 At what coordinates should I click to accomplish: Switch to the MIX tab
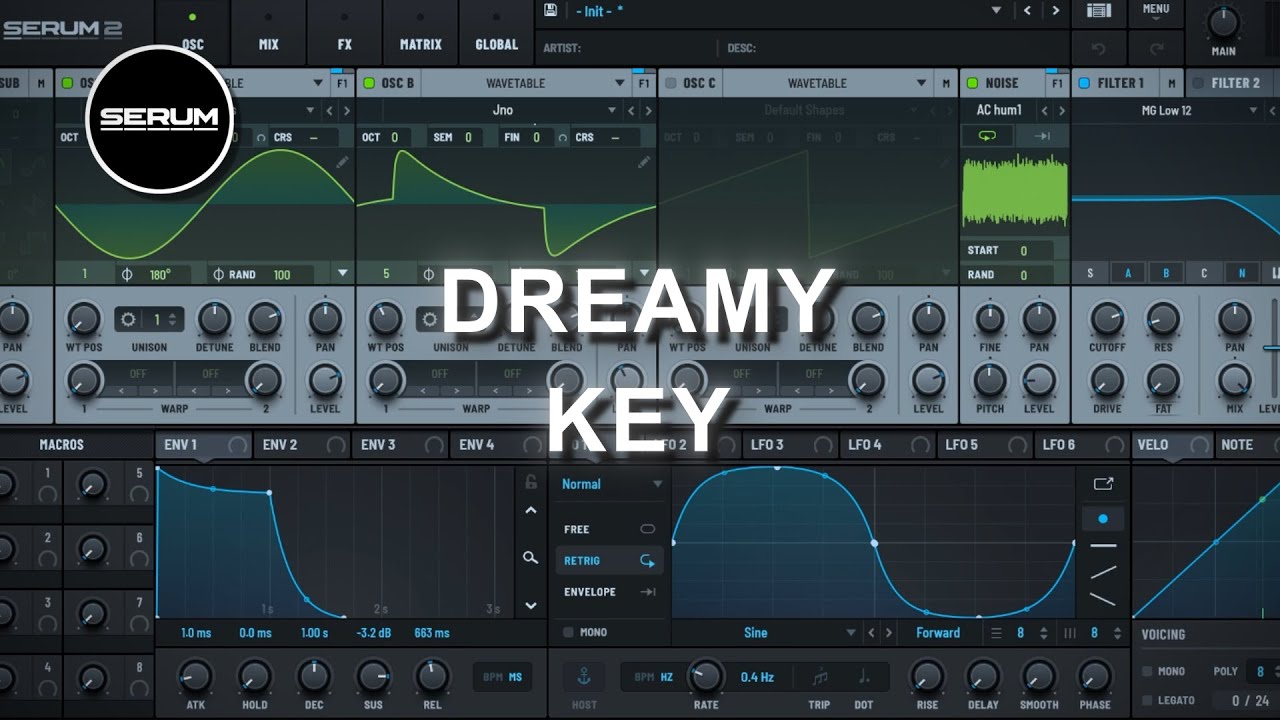[269, 32]
